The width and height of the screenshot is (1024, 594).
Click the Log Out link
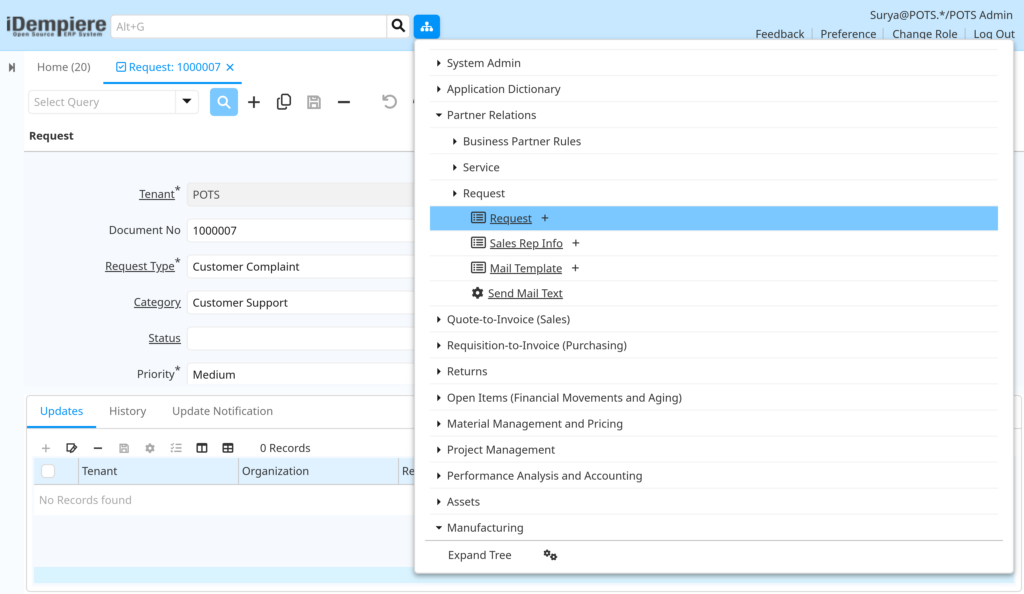993,34
